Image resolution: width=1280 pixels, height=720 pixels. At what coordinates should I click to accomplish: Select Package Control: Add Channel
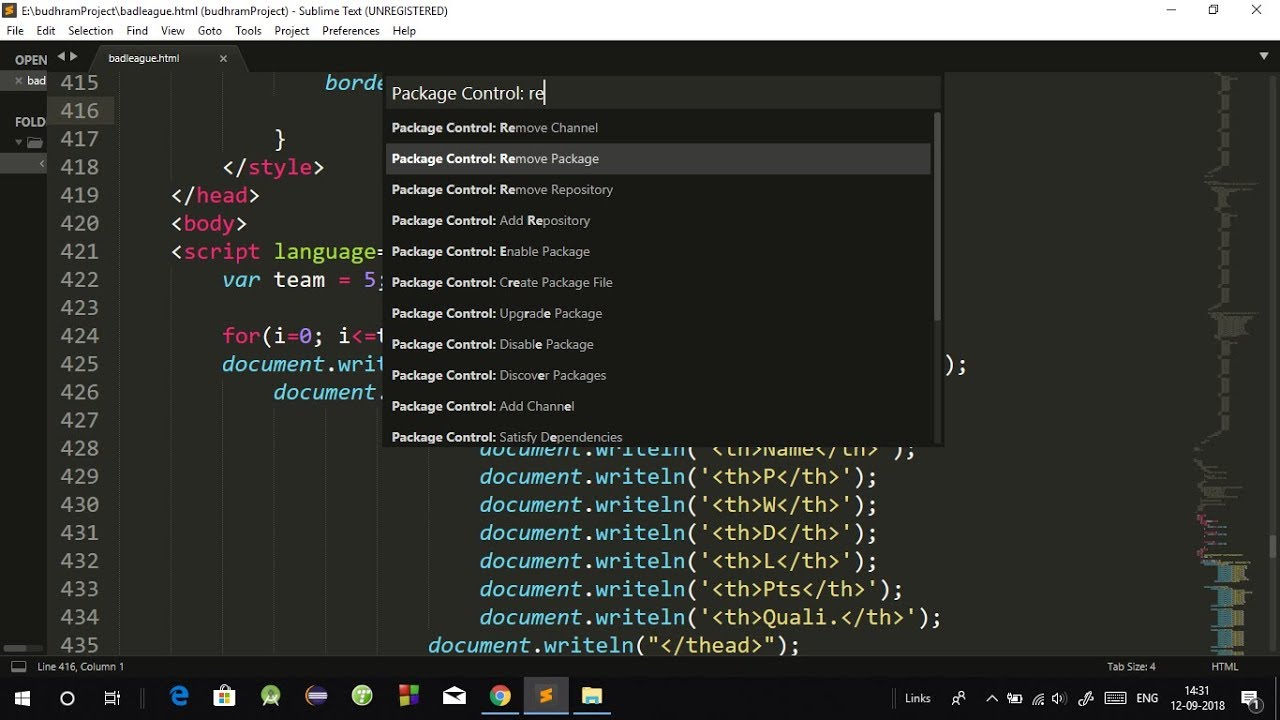[658, 407]
